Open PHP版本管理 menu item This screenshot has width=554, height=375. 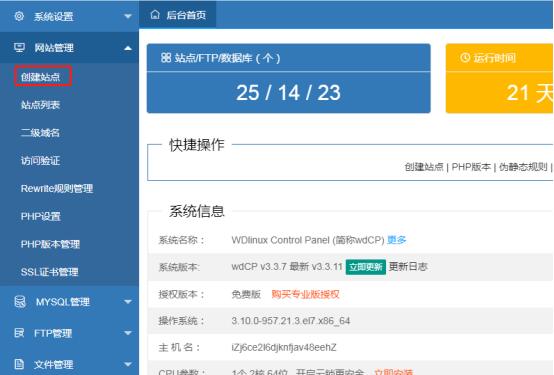click(x=50, y=244)
